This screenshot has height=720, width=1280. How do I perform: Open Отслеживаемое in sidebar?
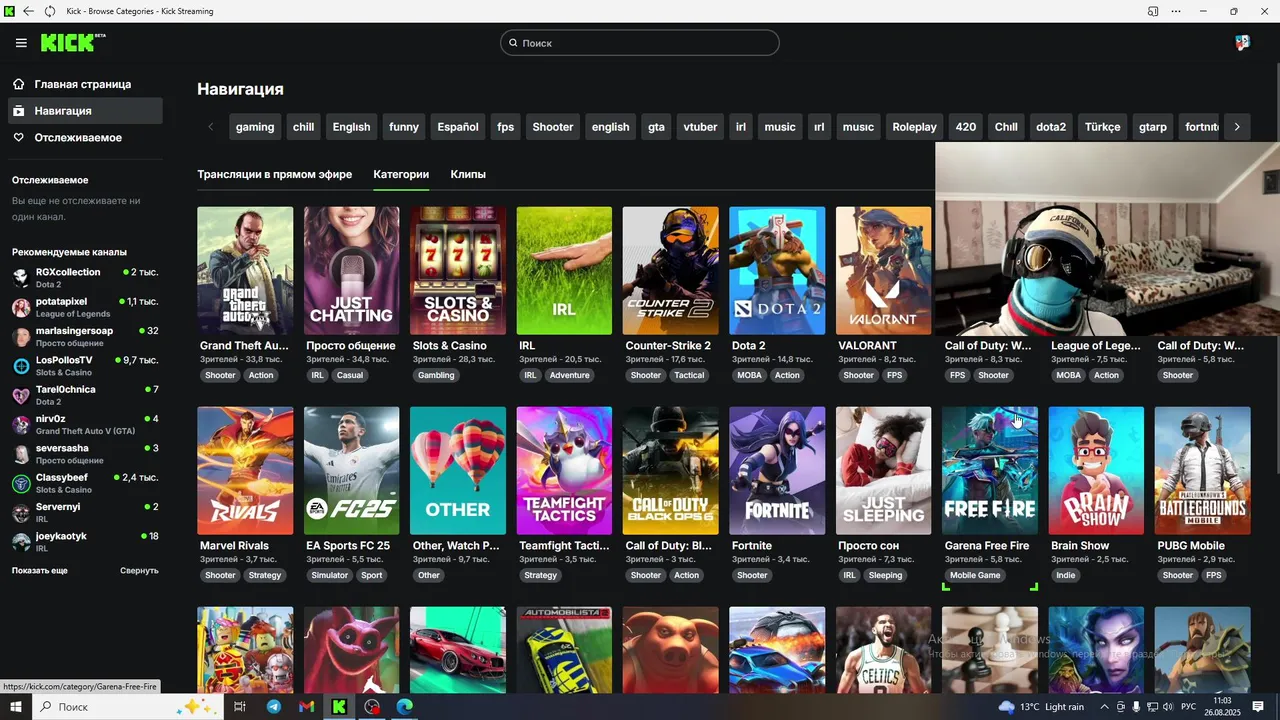click(84, 137)
